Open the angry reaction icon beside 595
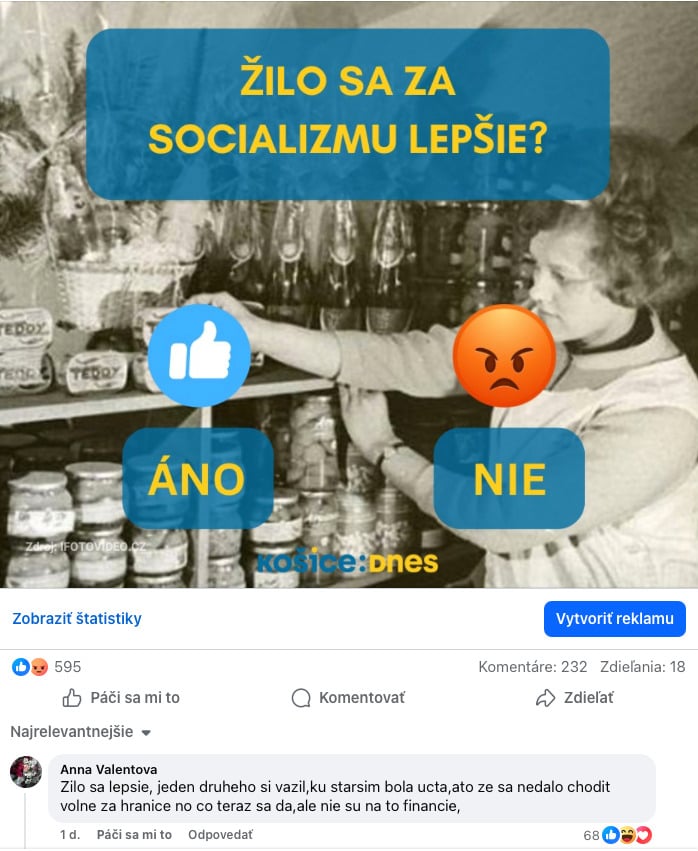This screenshot has width=698, height=851. 39,666
